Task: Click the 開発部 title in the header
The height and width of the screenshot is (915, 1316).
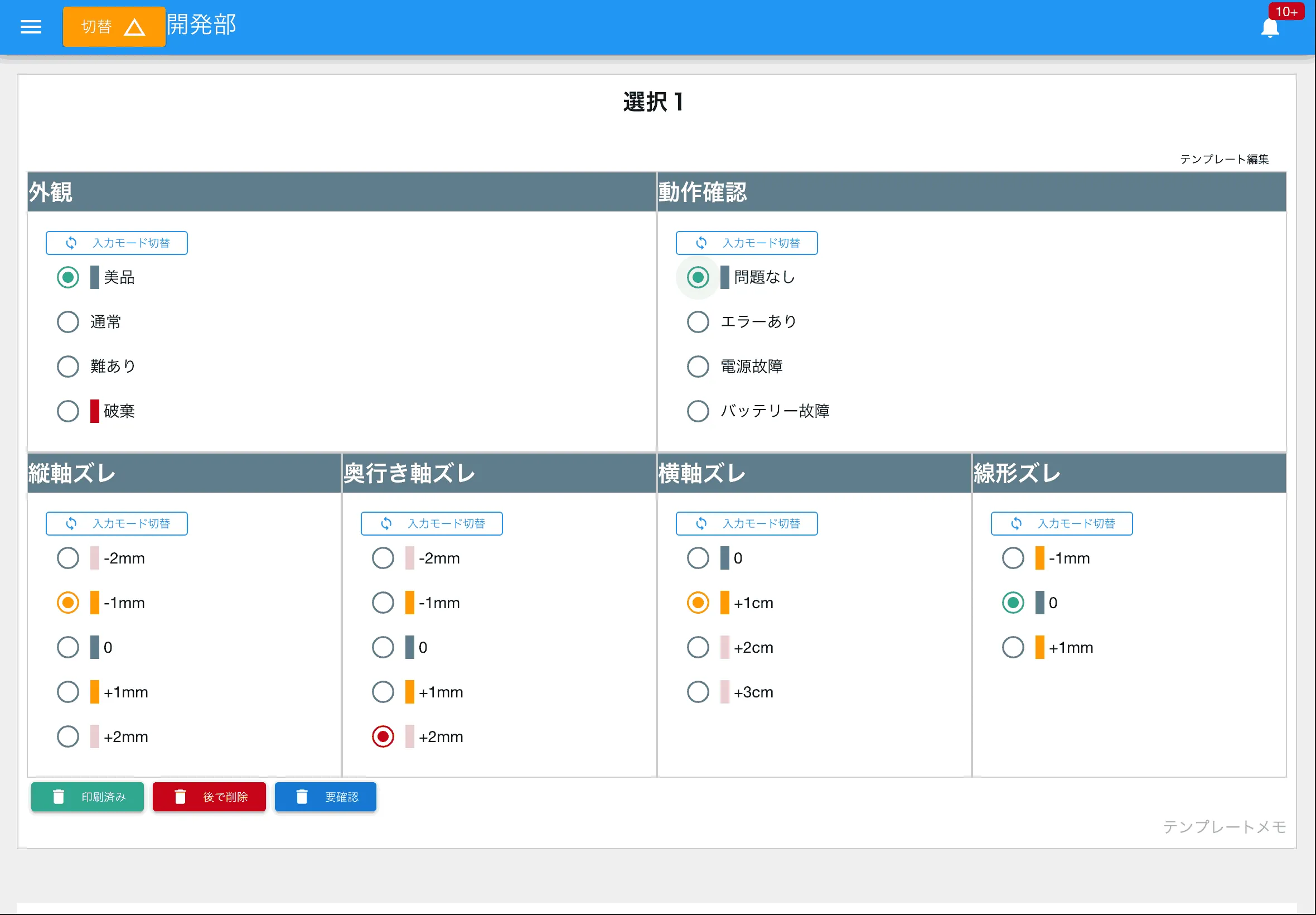Action: pos(201,25)
